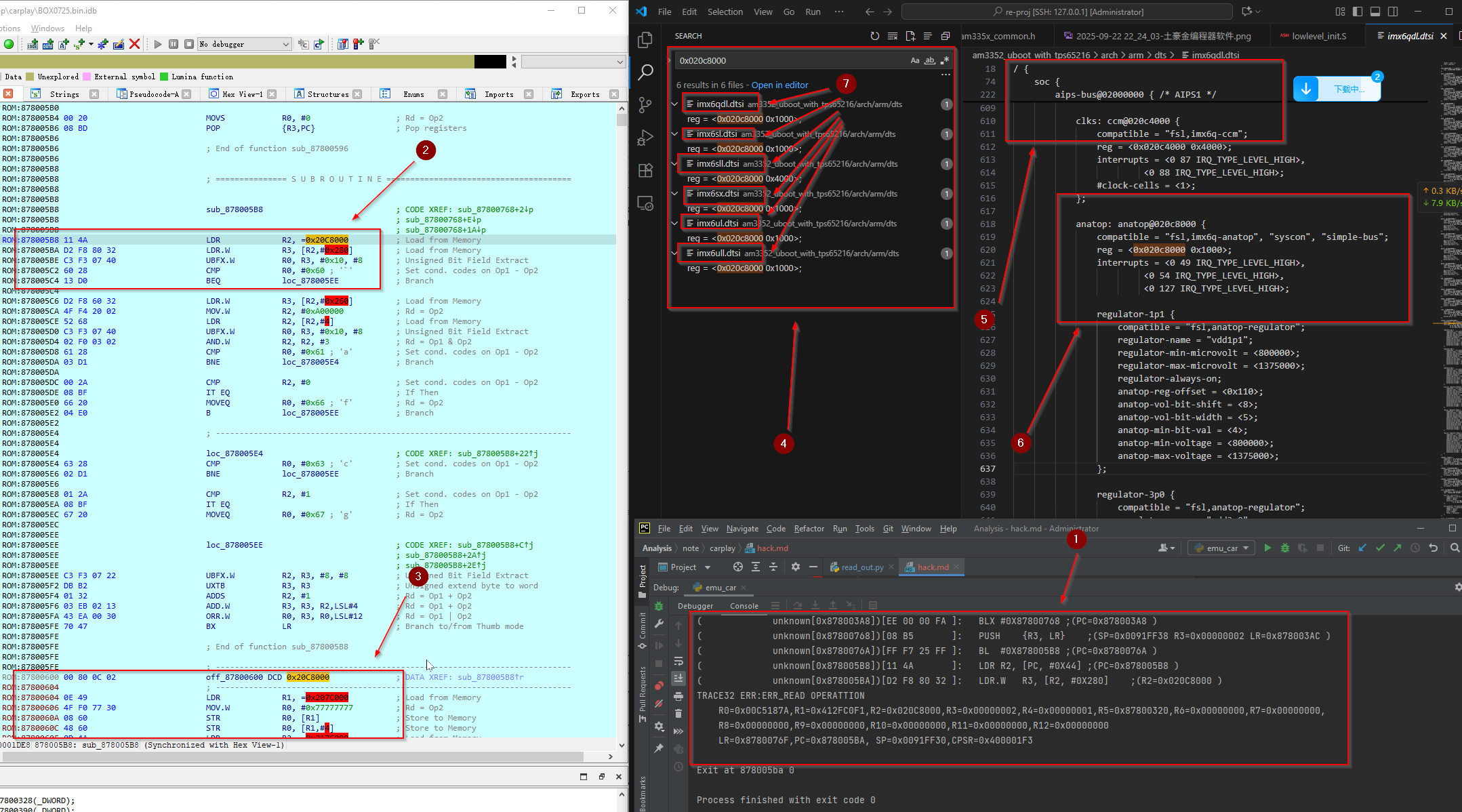Start debugging with PyCharm's green bug icon
The width and height of the screenshot is (1462, 812).
1284,548
